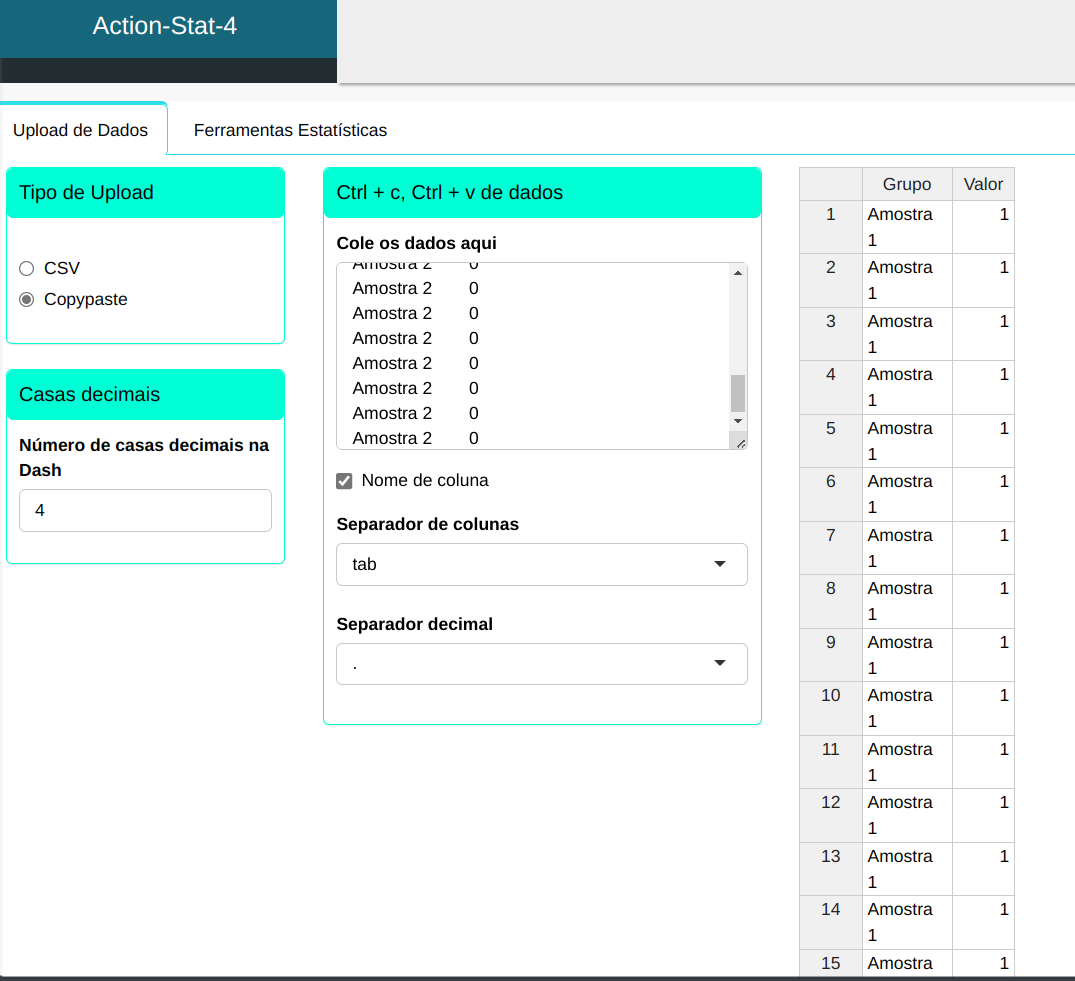Image resolution: width=1075 pixels, height=981 pixels.
Task: Click the textarea scroll down arrow
Action: [x=738, y=421]
